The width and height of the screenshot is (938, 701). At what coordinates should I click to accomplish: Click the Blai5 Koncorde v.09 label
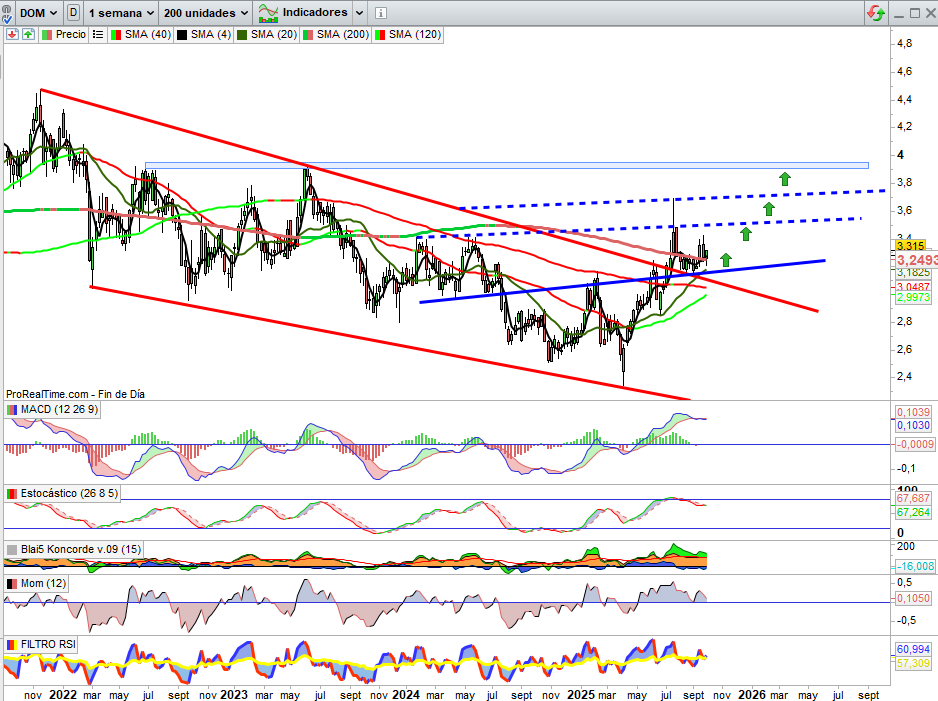click(74, 549)
